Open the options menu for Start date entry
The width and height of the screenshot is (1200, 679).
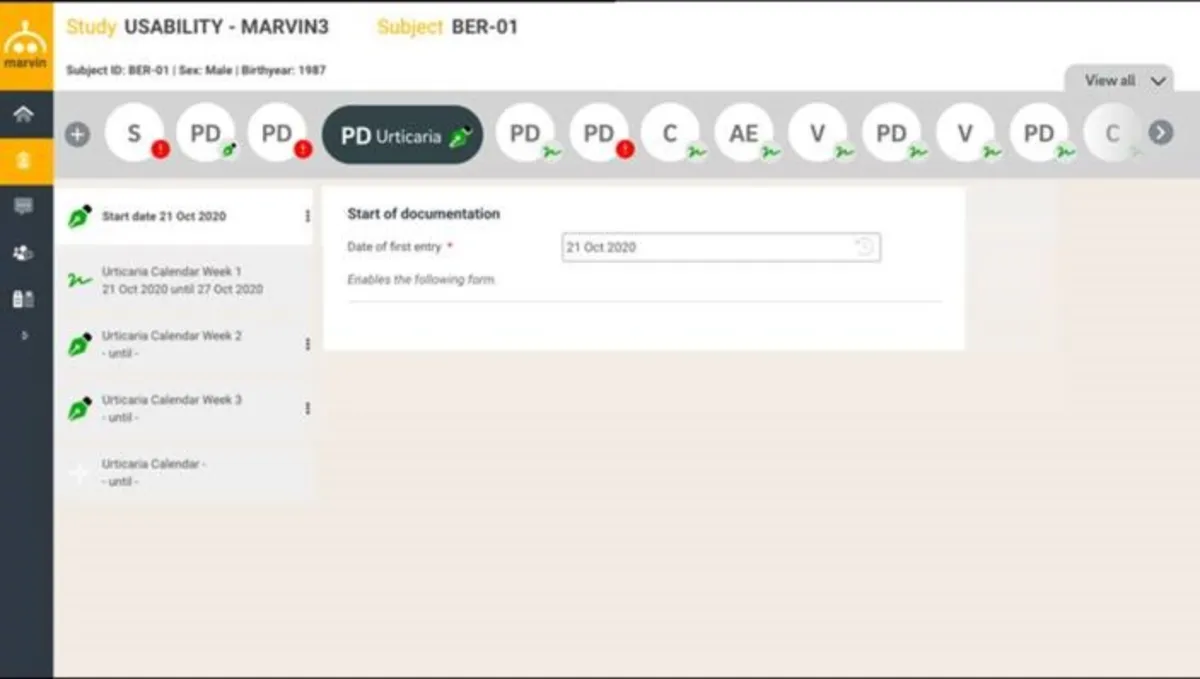pyautogui.click(x=307, y=216)
